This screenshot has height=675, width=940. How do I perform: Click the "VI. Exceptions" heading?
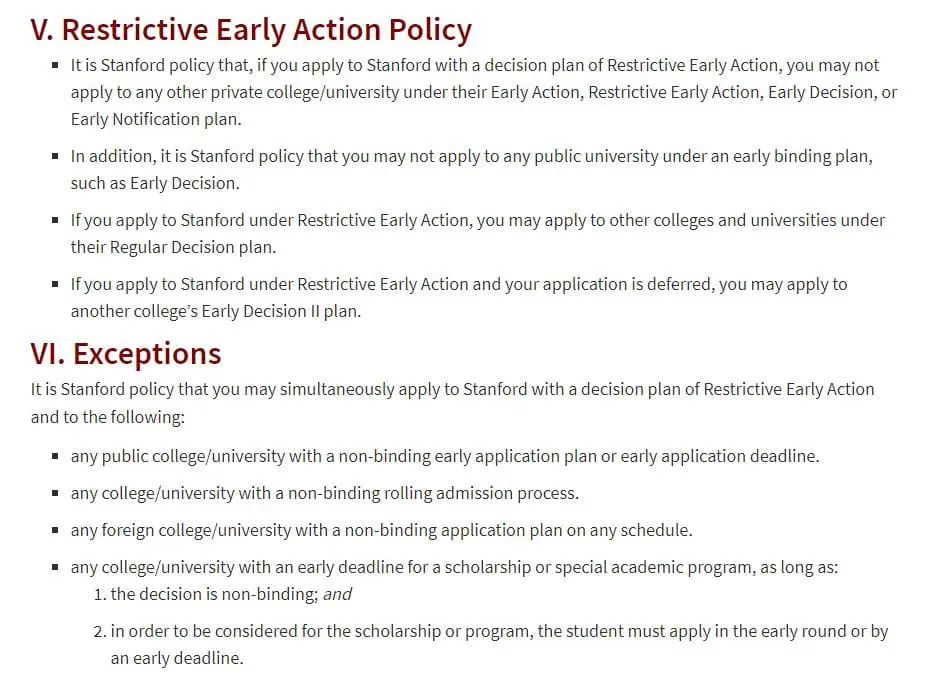pos(126,353)
